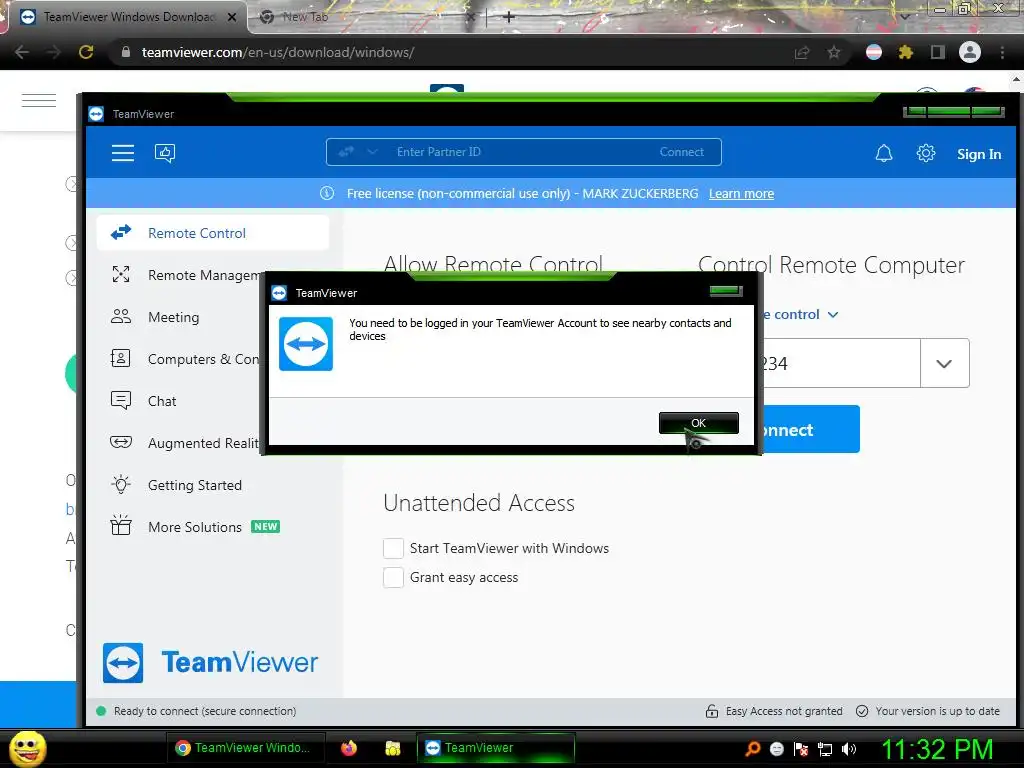
Task: Click the network tray icon
Action: tap(825, 749)
